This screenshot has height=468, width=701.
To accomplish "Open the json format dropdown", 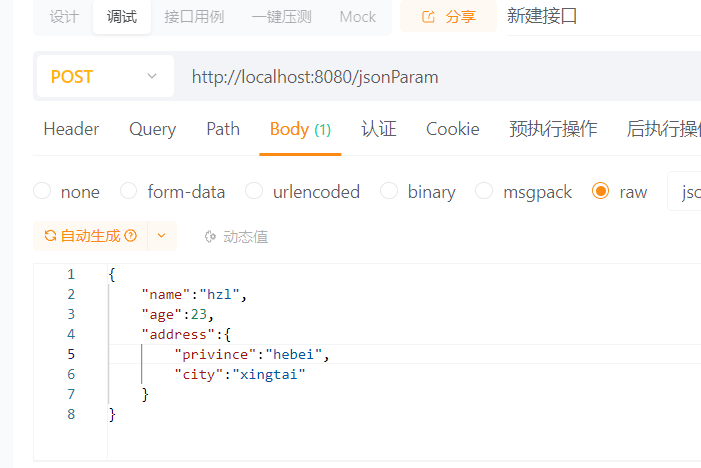I will (688, 191).
